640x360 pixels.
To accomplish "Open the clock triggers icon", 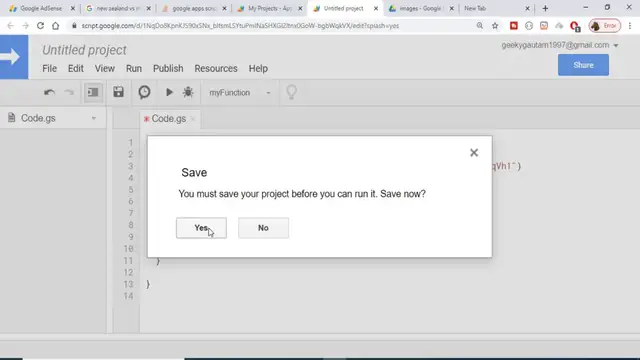I will click(144, 92).
